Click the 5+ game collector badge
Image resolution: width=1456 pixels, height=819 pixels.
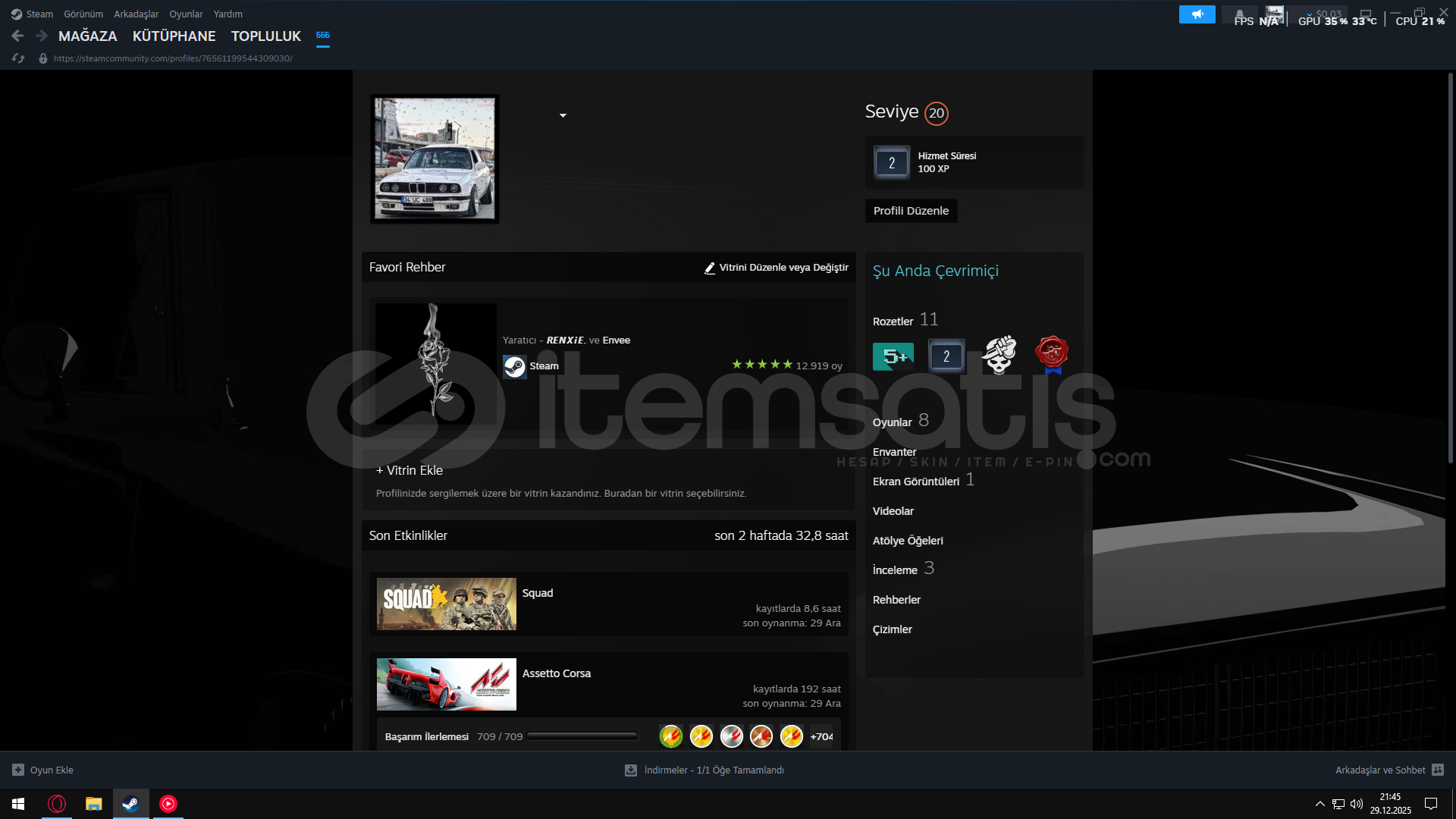[893, 356]
